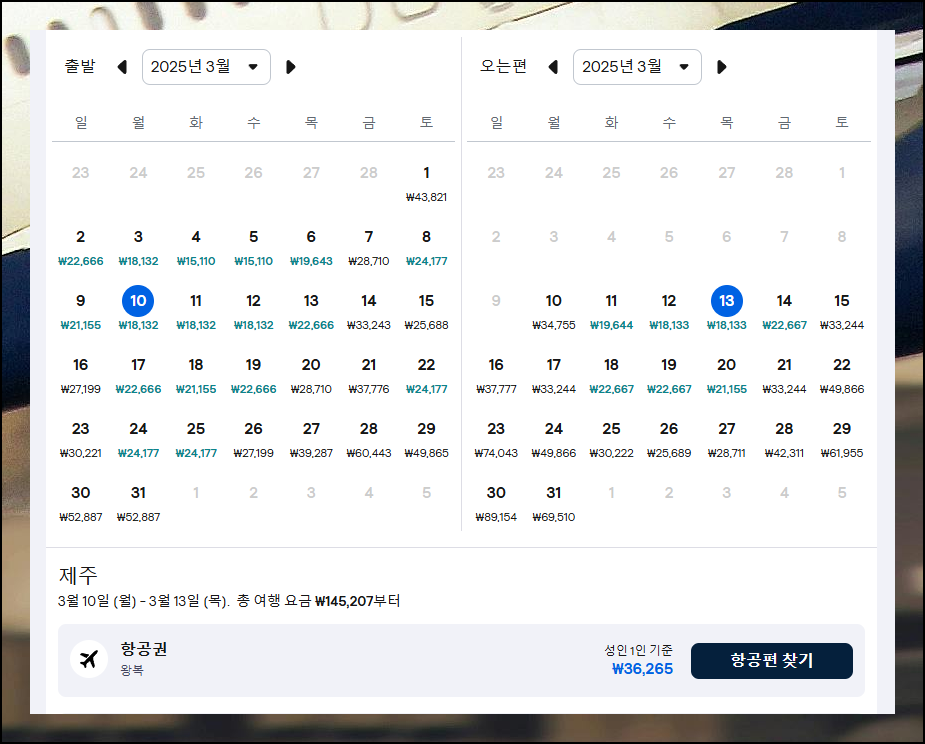Select departure date 6 priced ₩19,643
The image size is (925, 744).
pos(311,248)
